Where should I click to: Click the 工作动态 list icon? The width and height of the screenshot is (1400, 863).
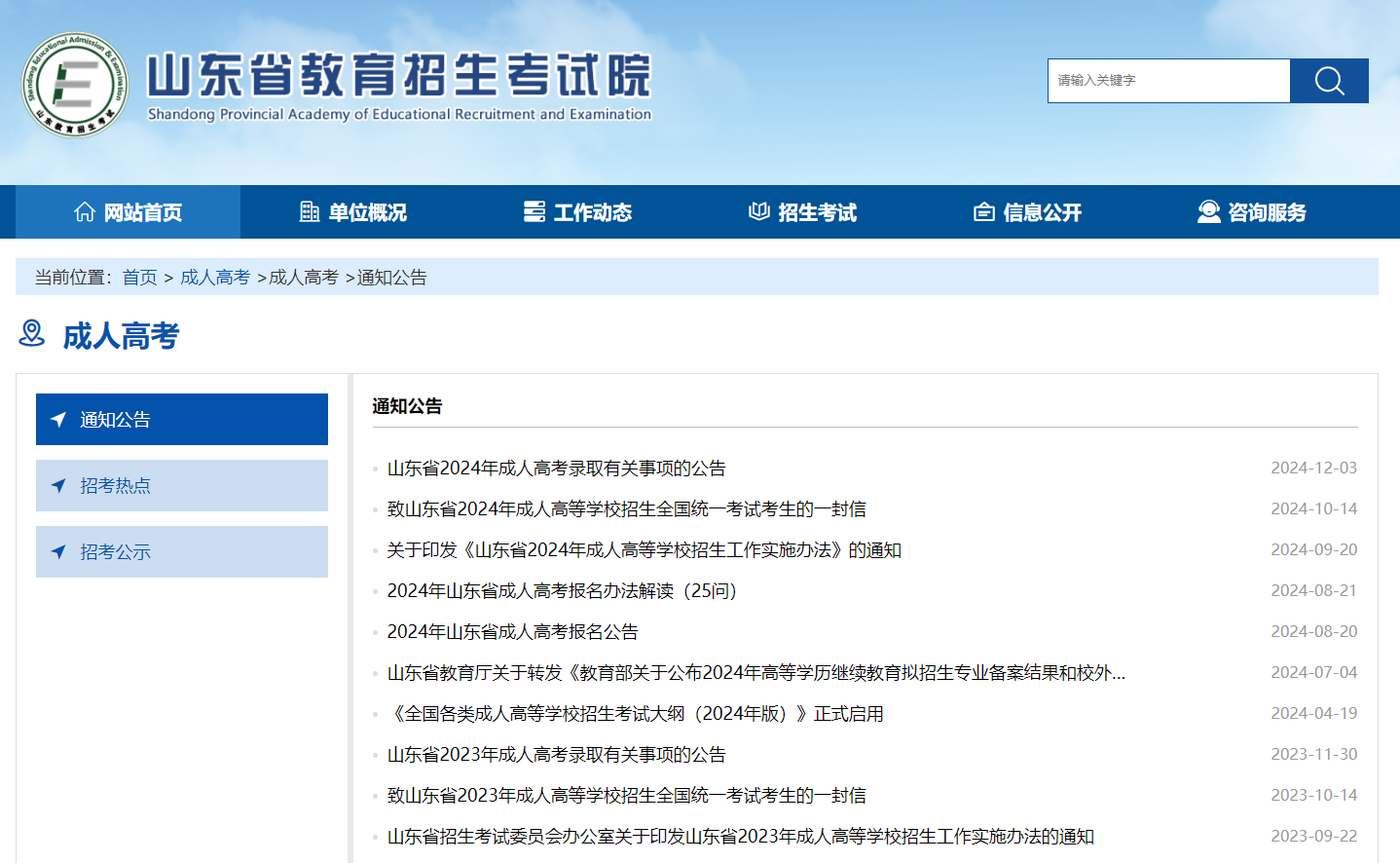534,211
